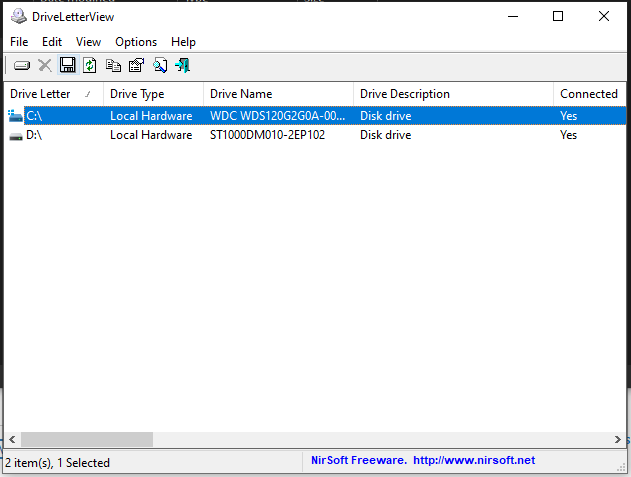The height and width of the screenshot is (477, 631).
Task: Select the D:\ drive letter cell
Action: [34, 135]
